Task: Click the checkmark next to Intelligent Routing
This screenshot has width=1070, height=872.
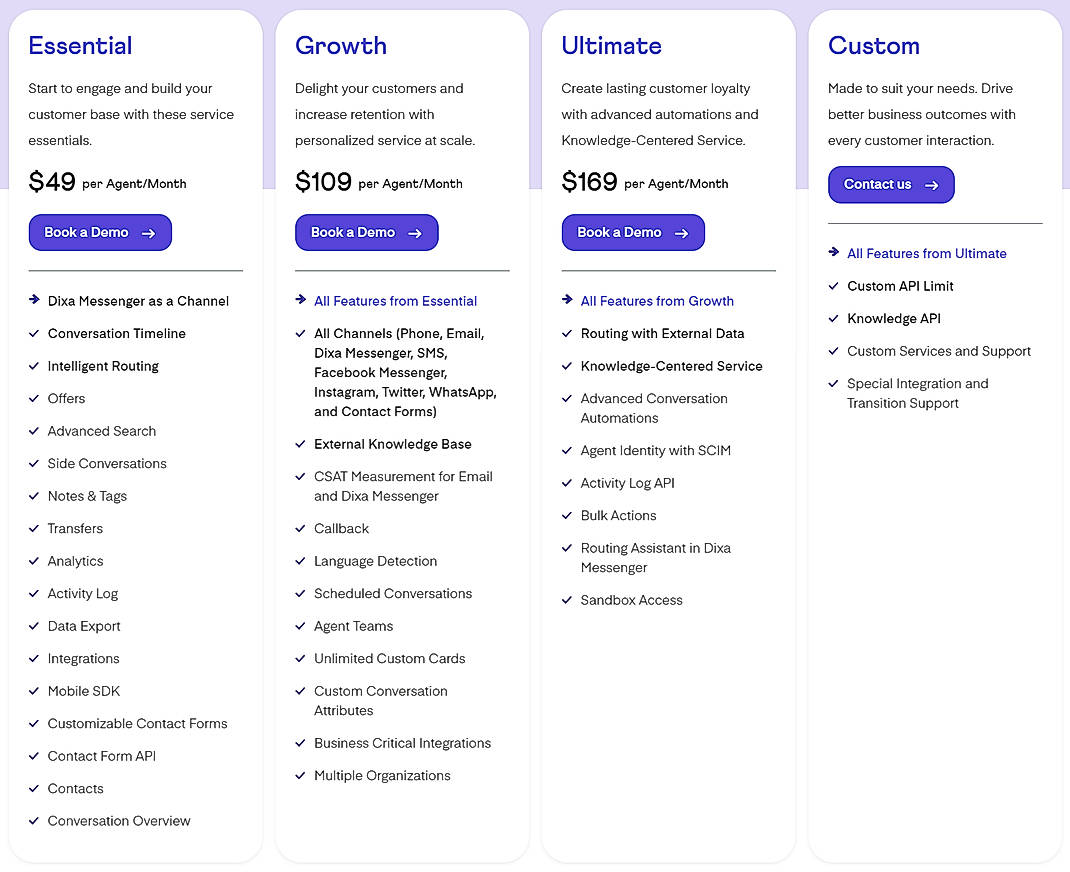Action: click(x=33, y=366)
